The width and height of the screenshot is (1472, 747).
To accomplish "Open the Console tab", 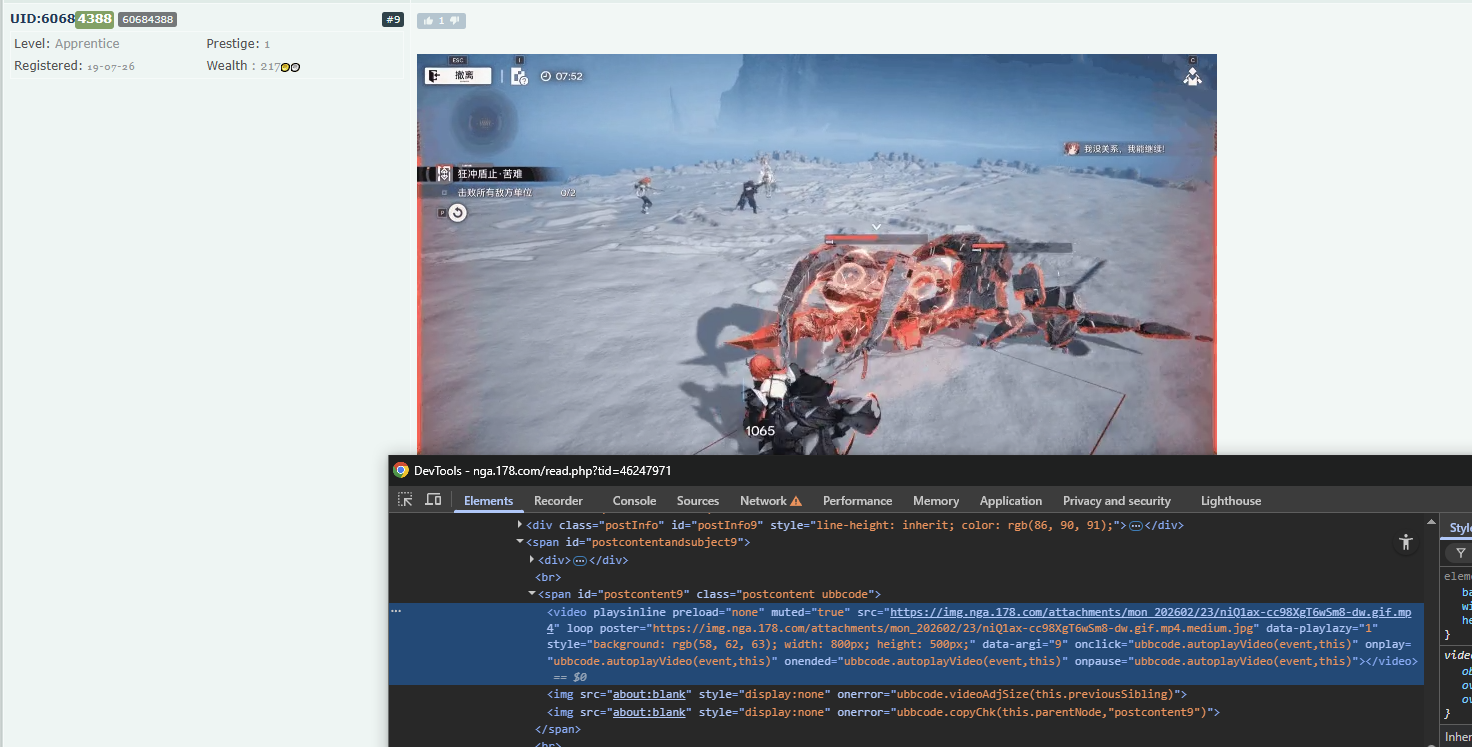I will point(634,501).
